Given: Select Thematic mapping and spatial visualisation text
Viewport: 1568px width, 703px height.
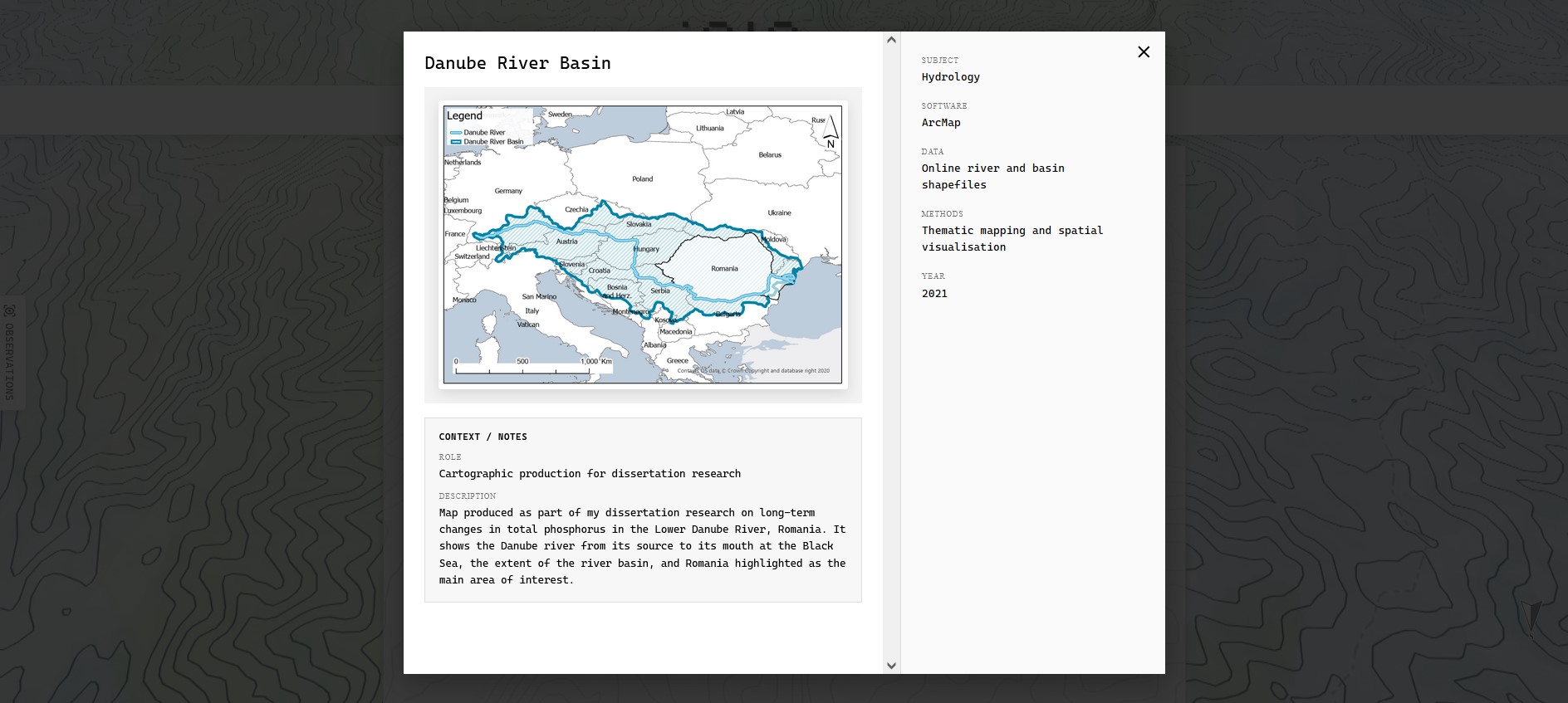Looking at the screenshot, I should pos(1012,239).
